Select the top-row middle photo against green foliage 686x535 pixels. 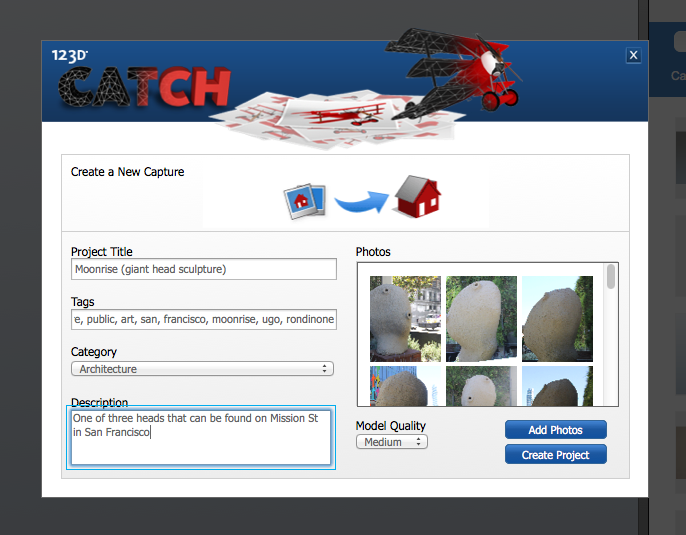tap(481, 318)
